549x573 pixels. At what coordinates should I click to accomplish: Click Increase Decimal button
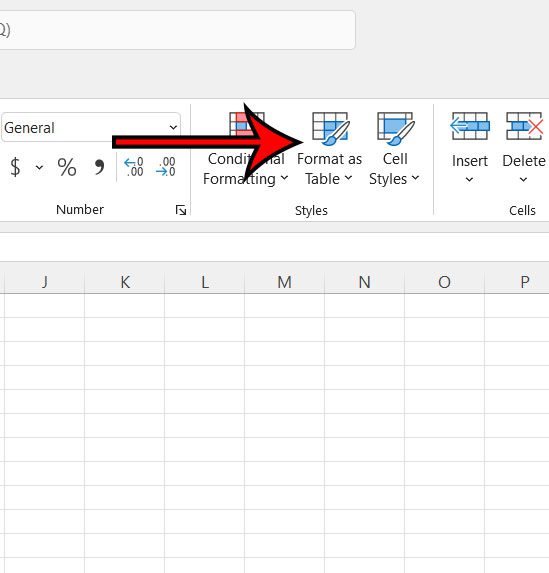point(134,167)
